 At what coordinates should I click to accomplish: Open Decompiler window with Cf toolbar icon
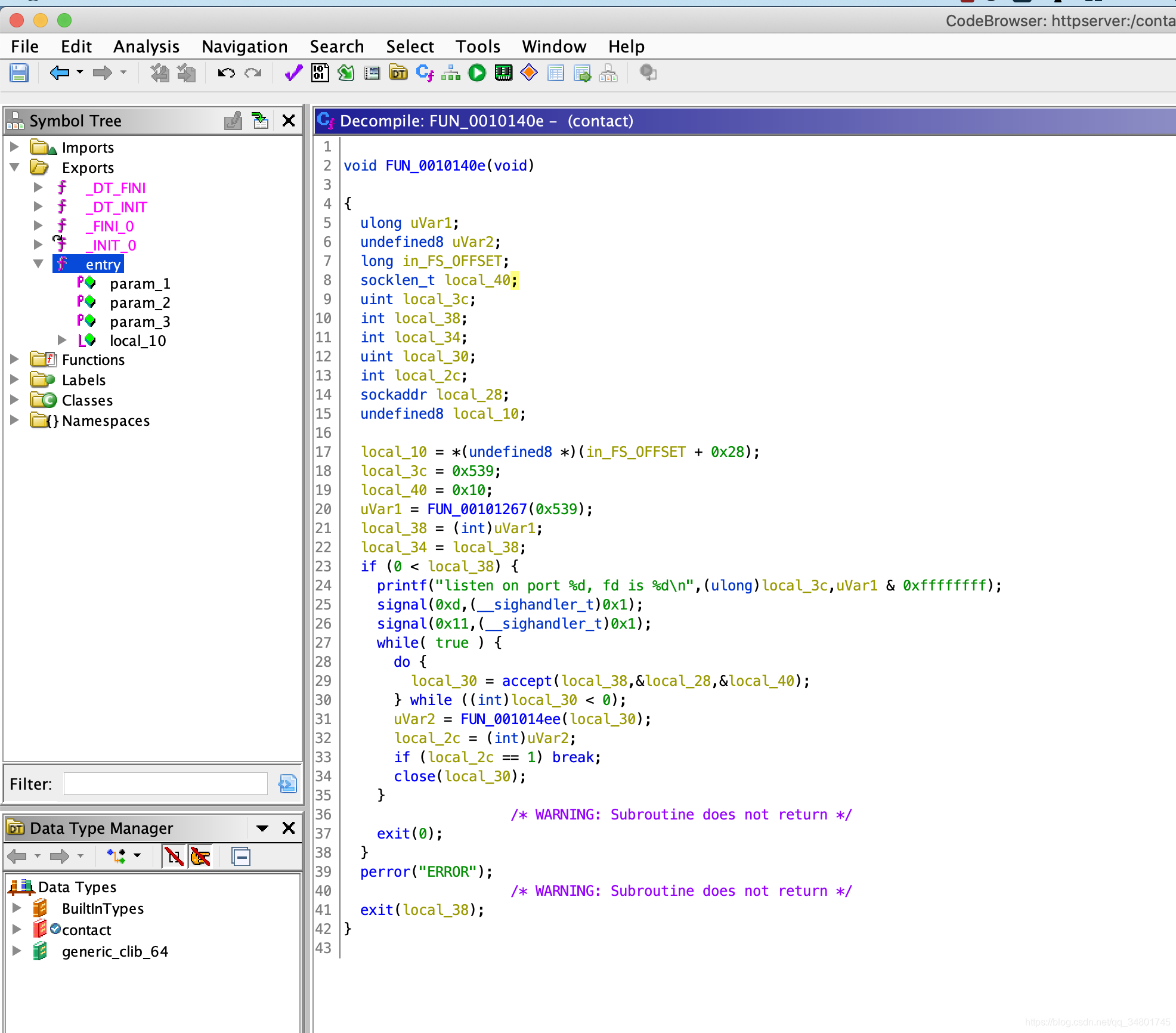click(x=425, y=73)
